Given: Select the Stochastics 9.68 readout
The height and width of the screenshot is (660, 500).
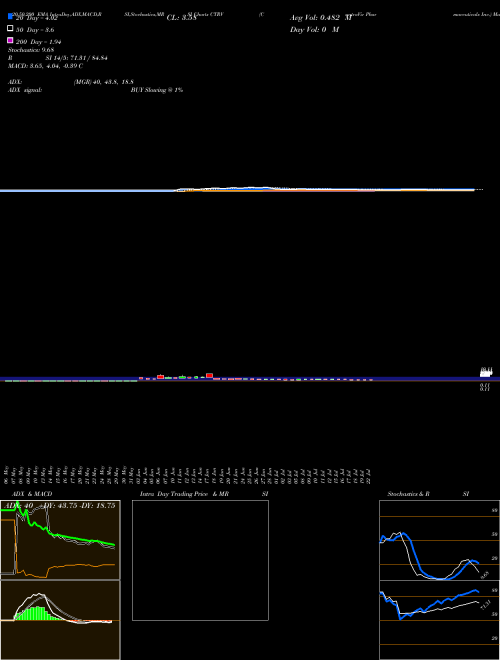Looking at the screenshot, I should 31,50.
